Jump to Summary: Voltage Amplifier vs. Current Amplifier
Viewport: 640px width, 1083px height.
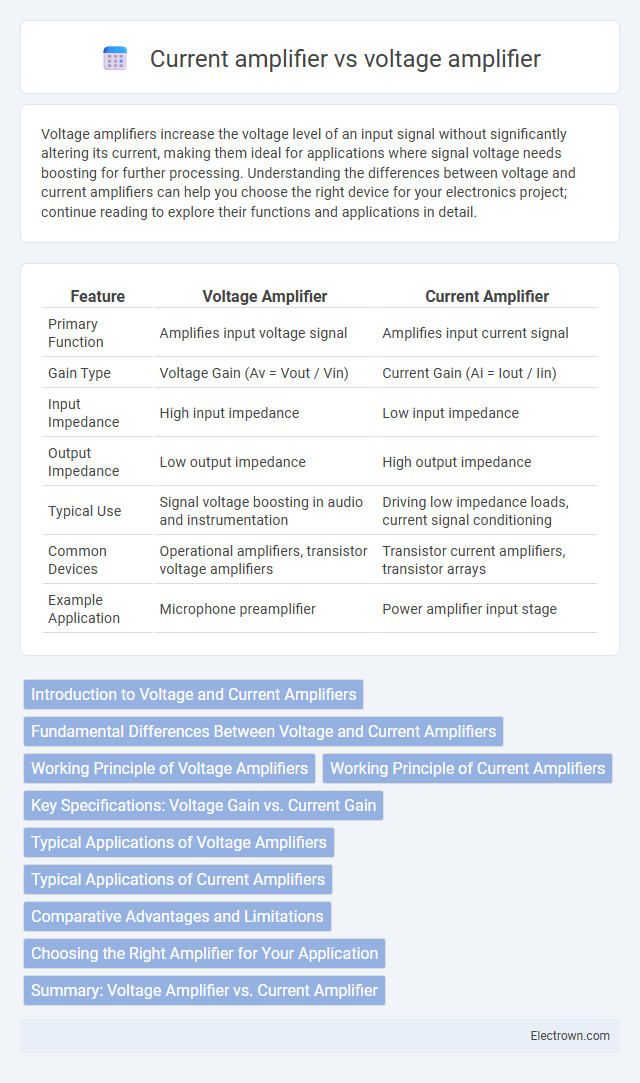tap(204, 990)
